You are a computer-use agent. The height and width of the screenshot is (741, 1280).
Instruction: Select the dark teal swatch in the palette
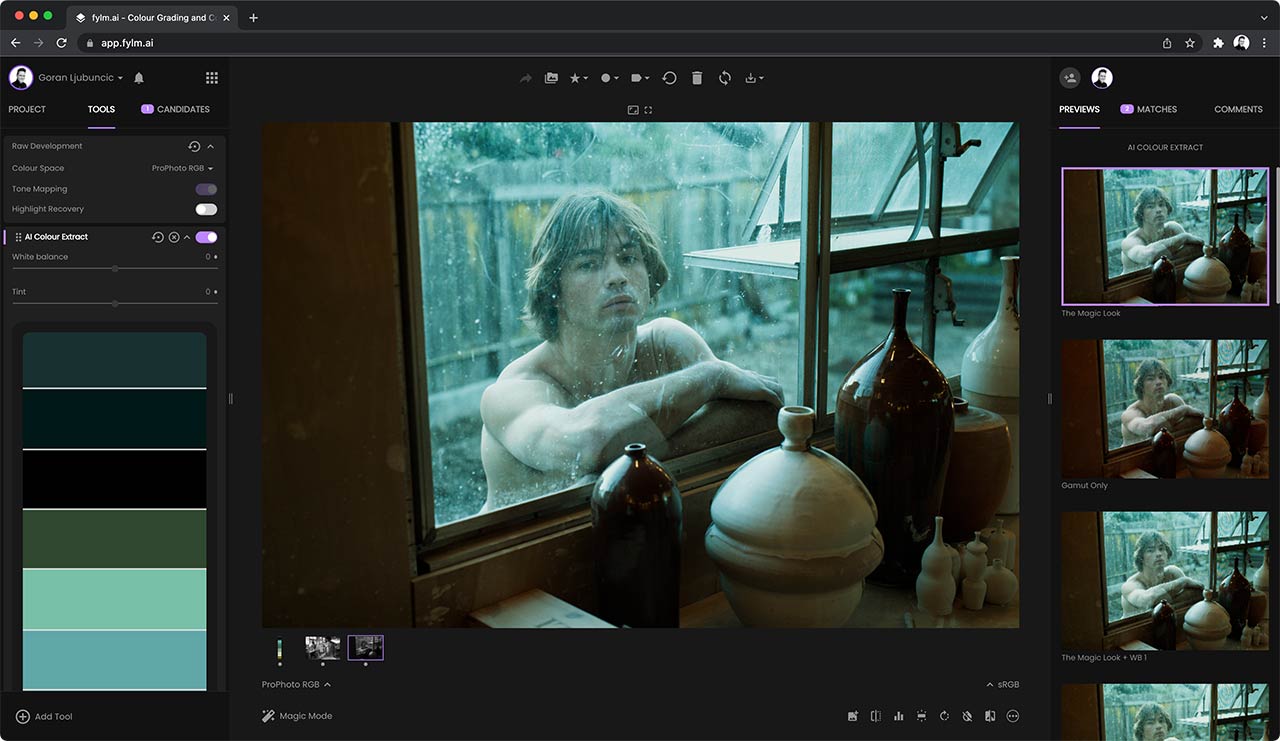point(114,360)
